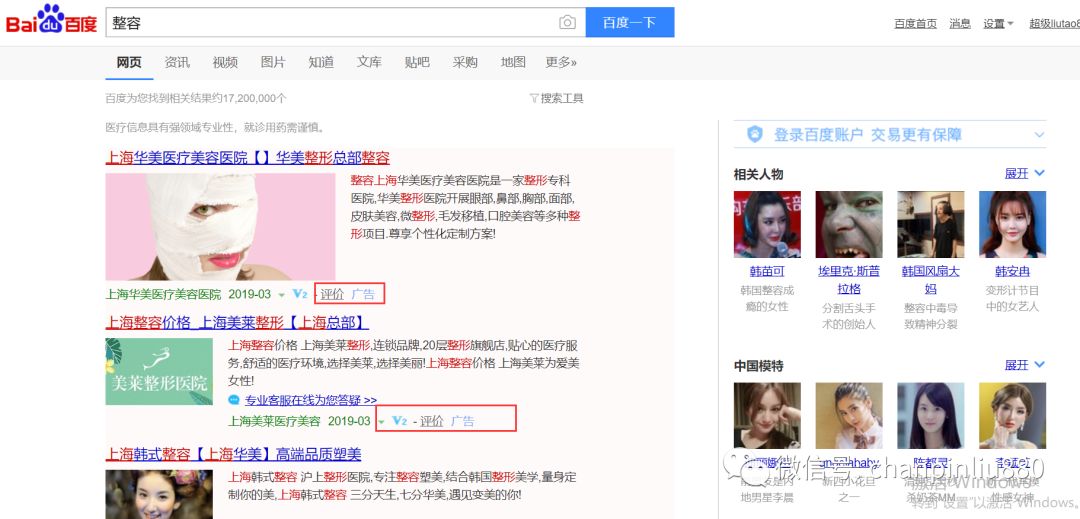Screen dimensions: 1080x519
Task: Open 消息 link in the header
Action: pos(959,23)
